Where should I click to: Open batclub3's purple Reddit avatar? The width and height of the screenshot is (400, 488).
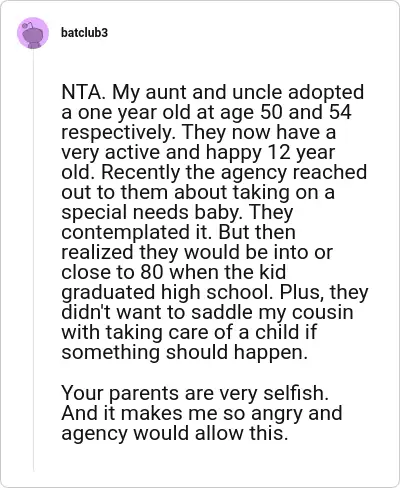33,33
